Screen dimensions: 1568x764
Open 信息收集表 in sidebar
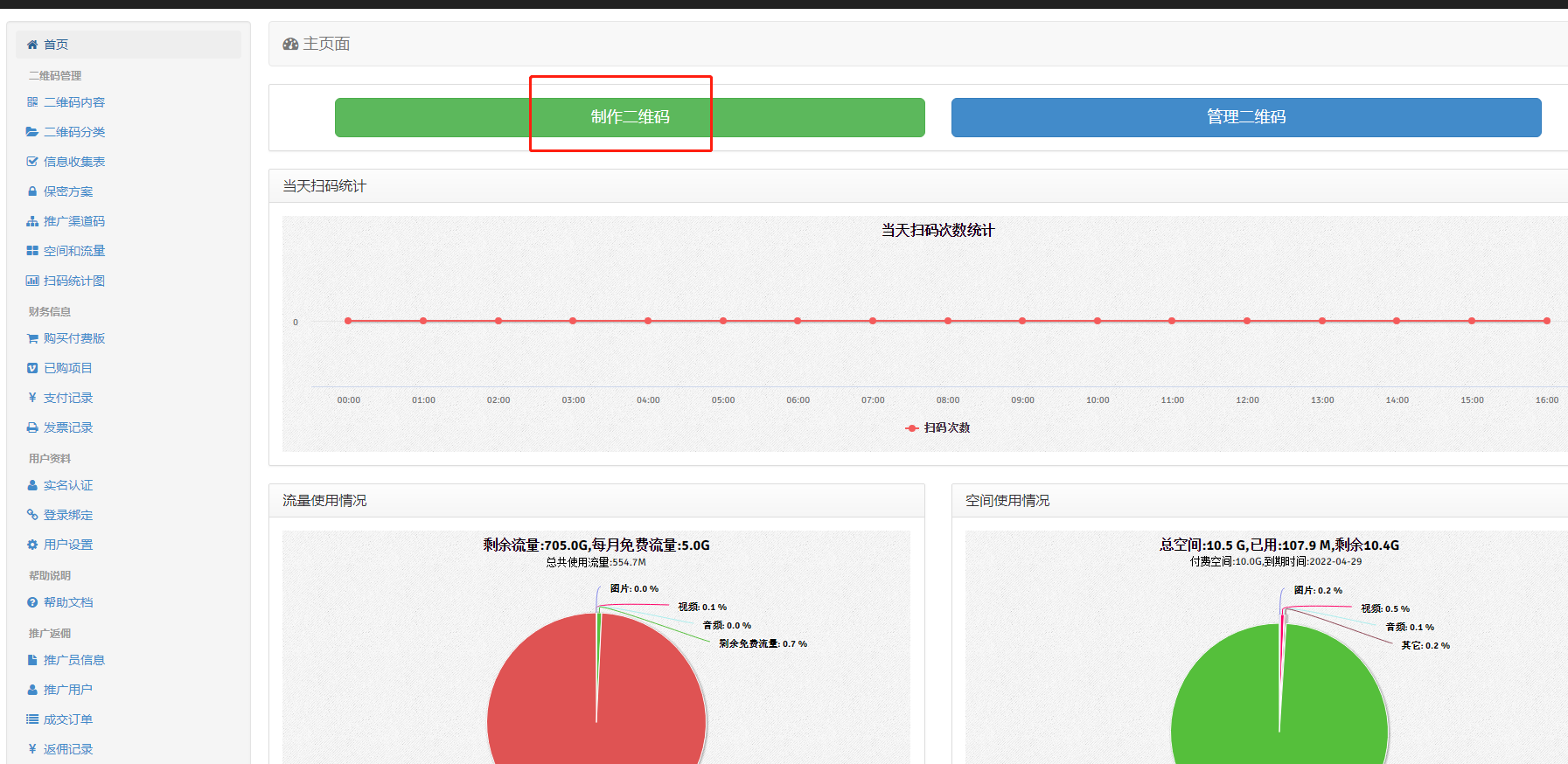coord(74,162)
